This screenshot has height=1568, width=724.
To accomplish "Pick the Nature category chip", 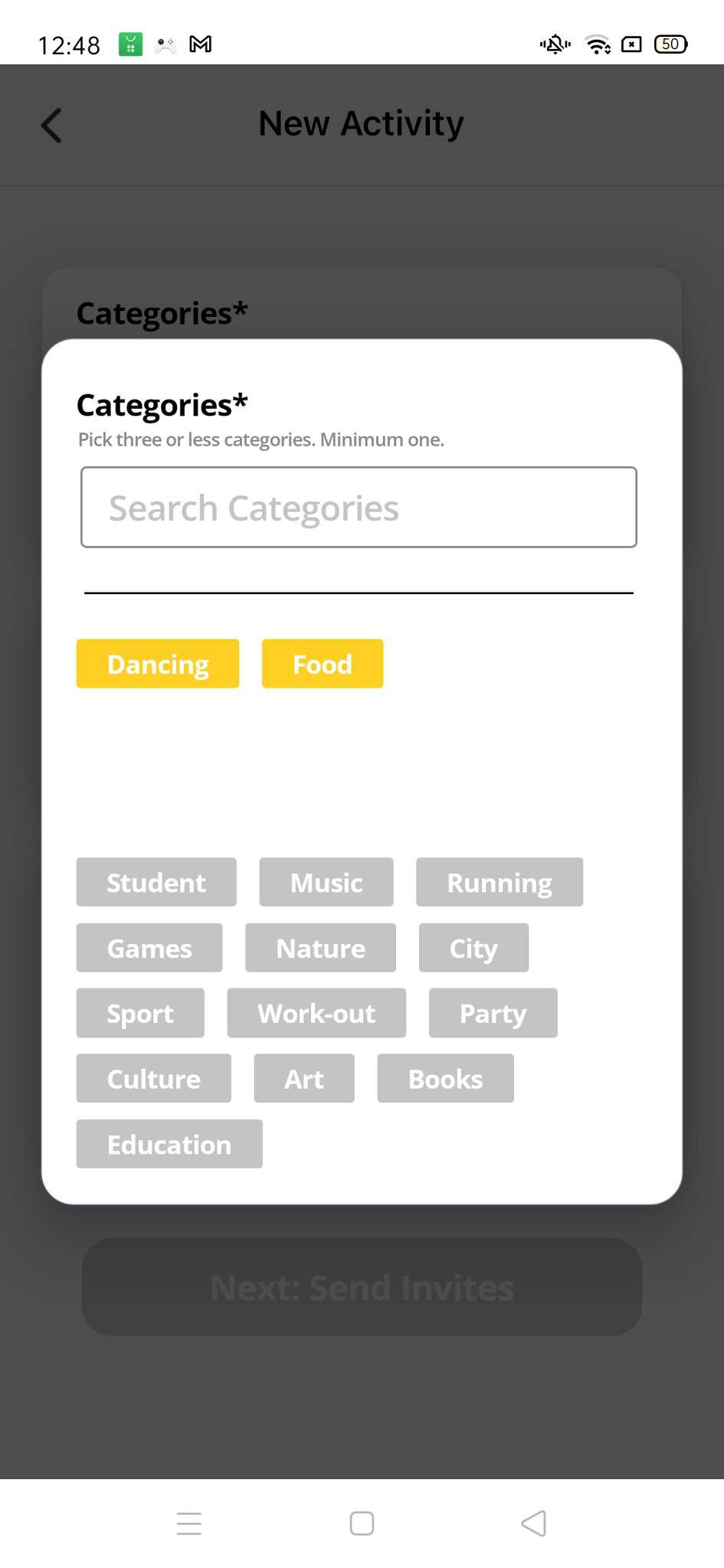I will 320,948.
